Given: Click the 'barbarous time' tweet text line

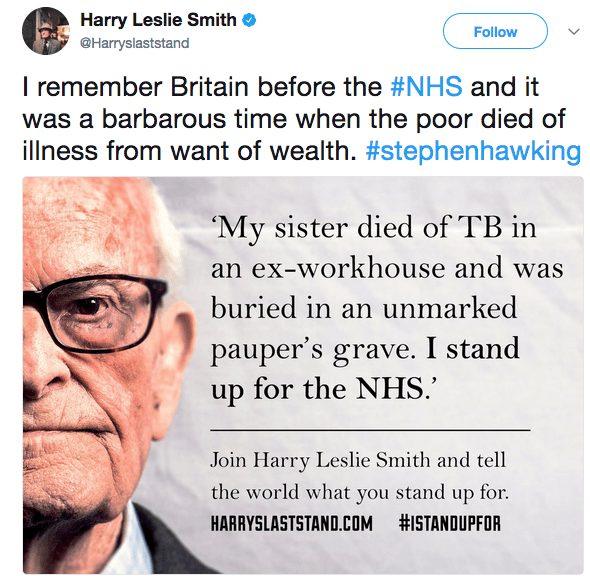Looking at the screenshot, I should 293,119.
